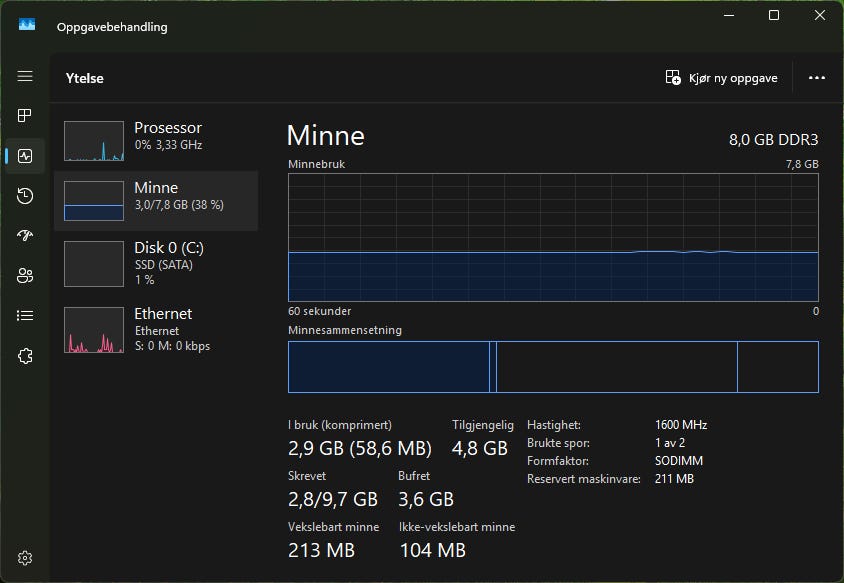The image size is (844, 583).
Task: Click the Ethernet throughput thumbnail graph
Action: (94, 330)
